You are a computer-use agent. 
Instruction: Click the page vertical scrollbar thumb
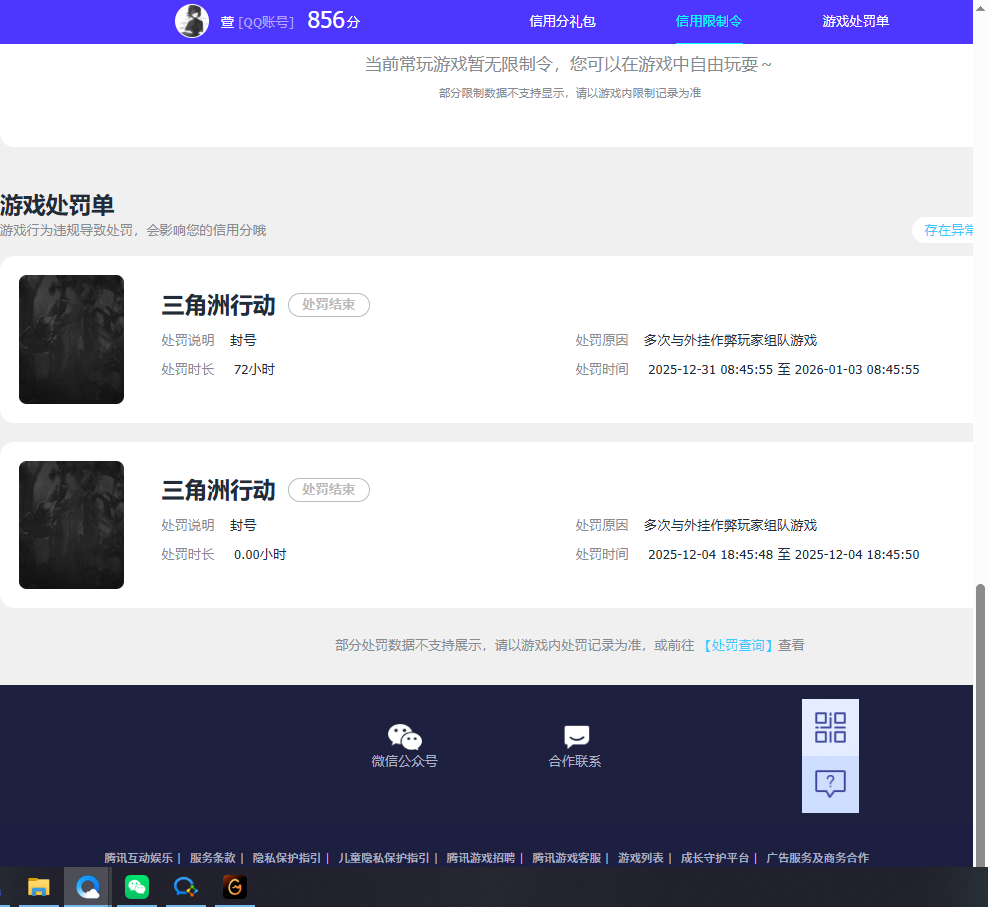pyautogui.click(x=980, y=725)
